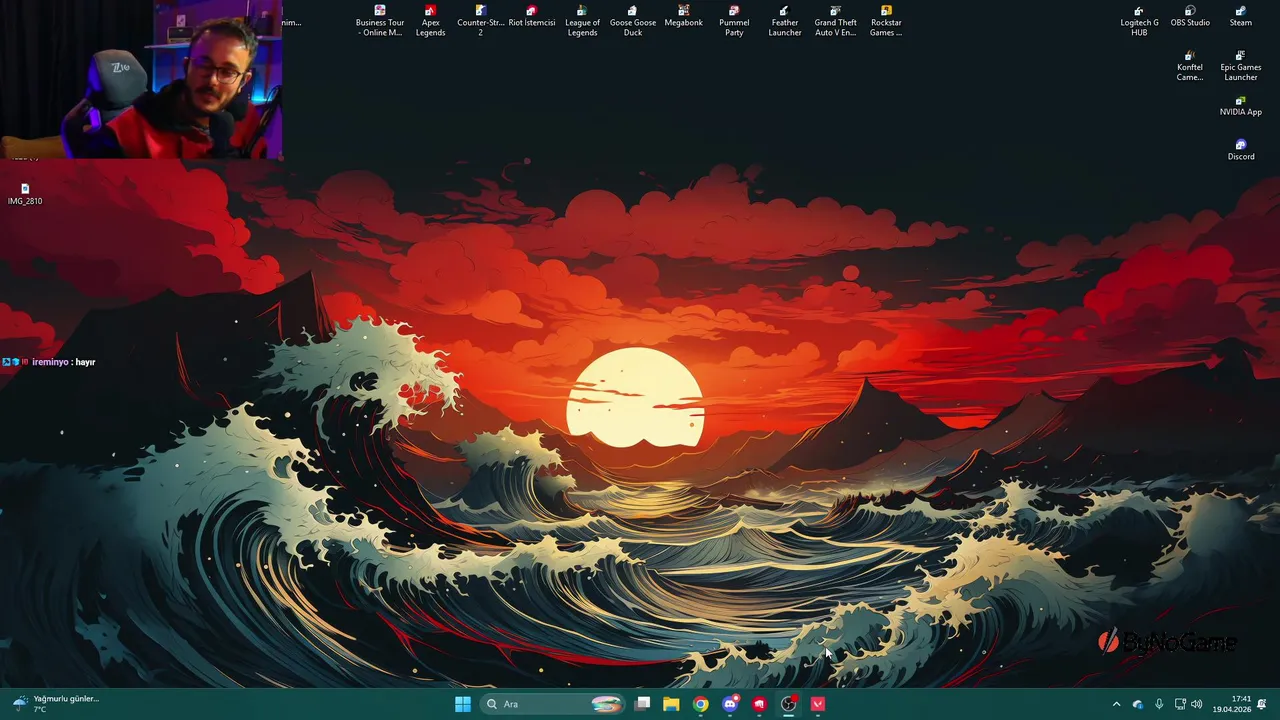
Task: Open the notification bell in the taskbar
Action: click(1262, 704)
